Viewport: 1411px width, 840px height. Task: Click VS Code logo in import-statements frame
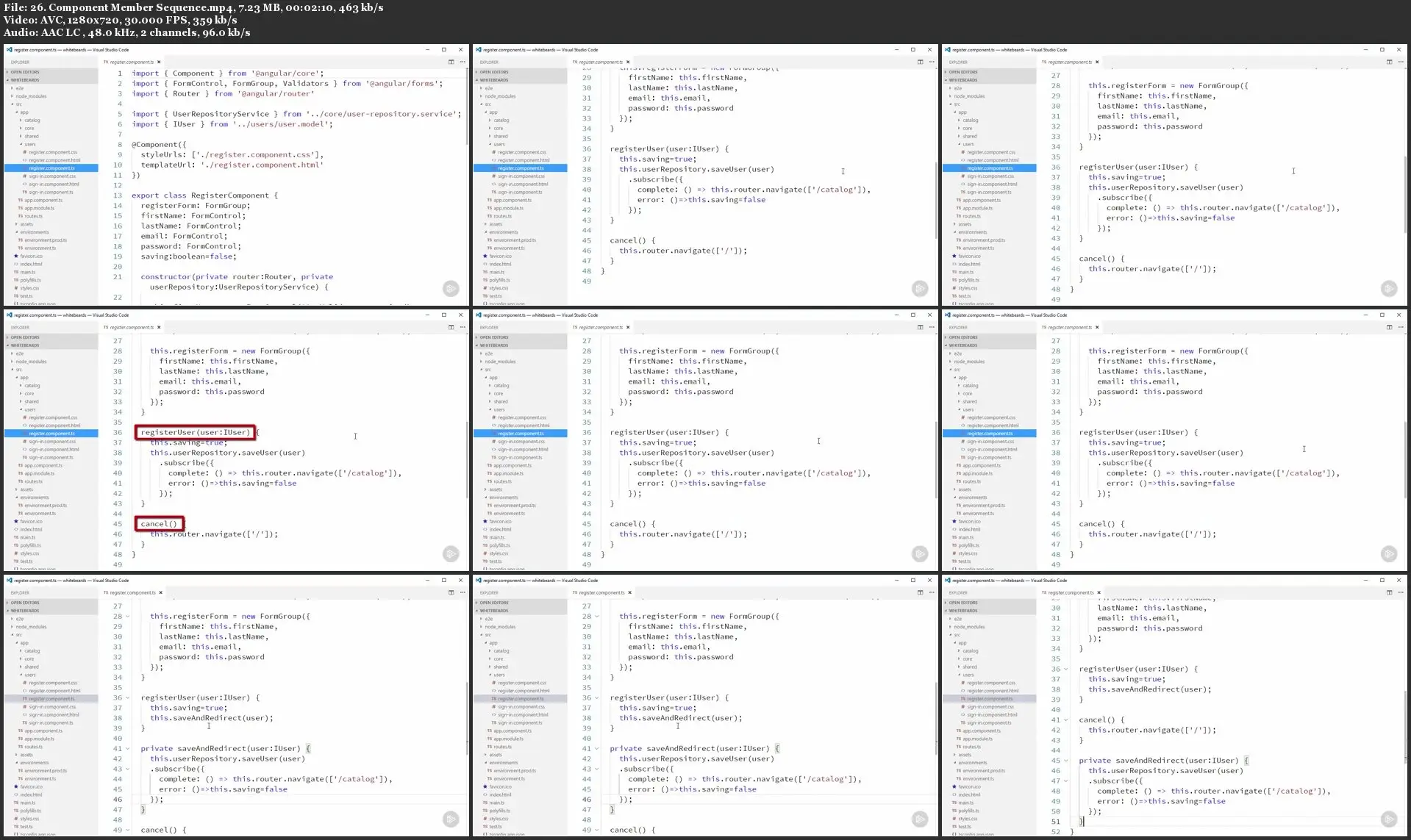[x=9, y=50]
